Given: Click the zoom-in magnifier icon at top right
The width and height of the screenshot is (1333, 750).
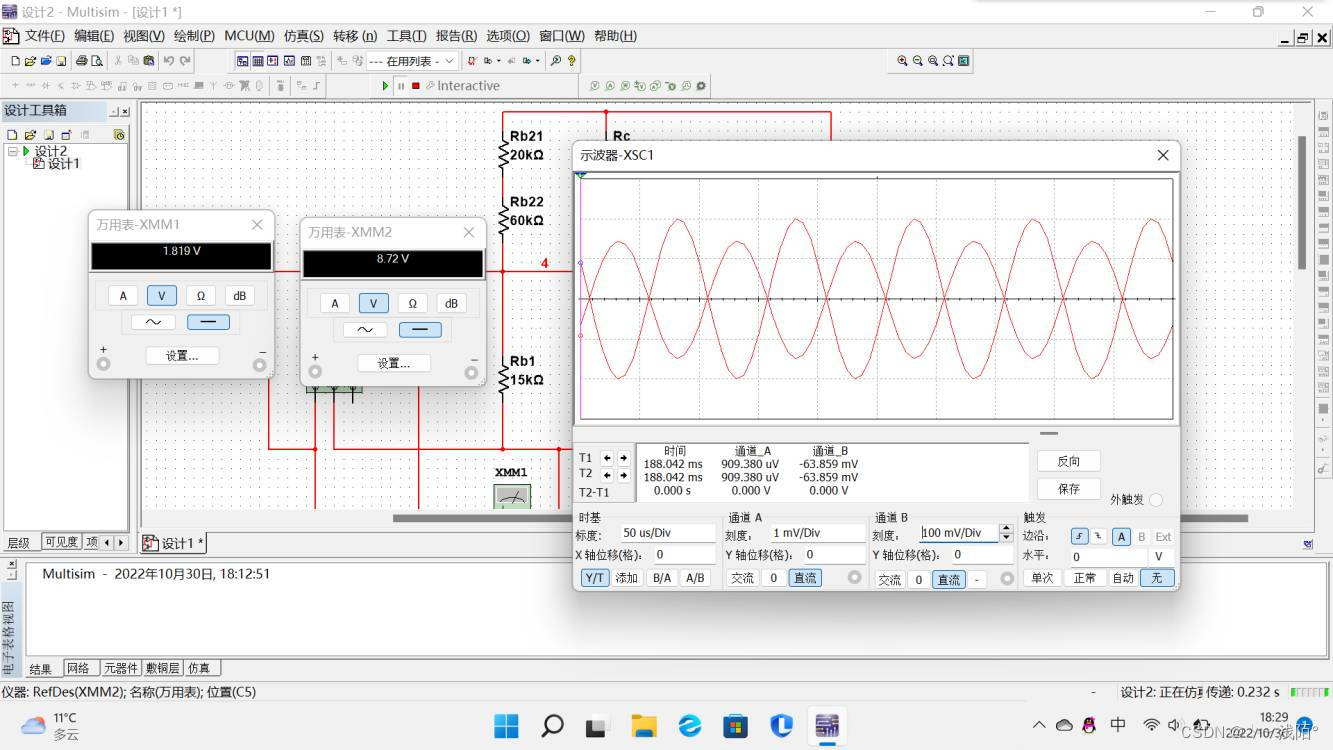Looking at the screenshot, I should tap(902, 60).
